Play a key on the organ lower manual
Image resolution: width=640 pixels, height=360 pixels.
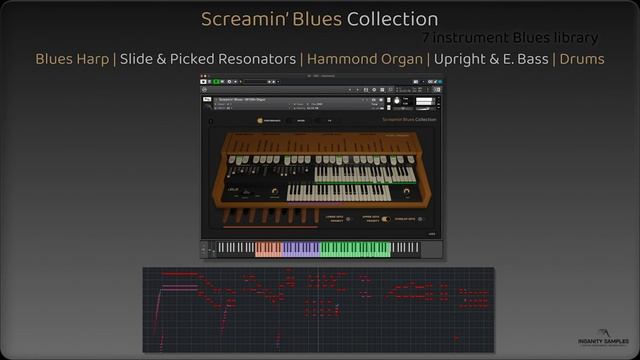click(x=338, y=193)
